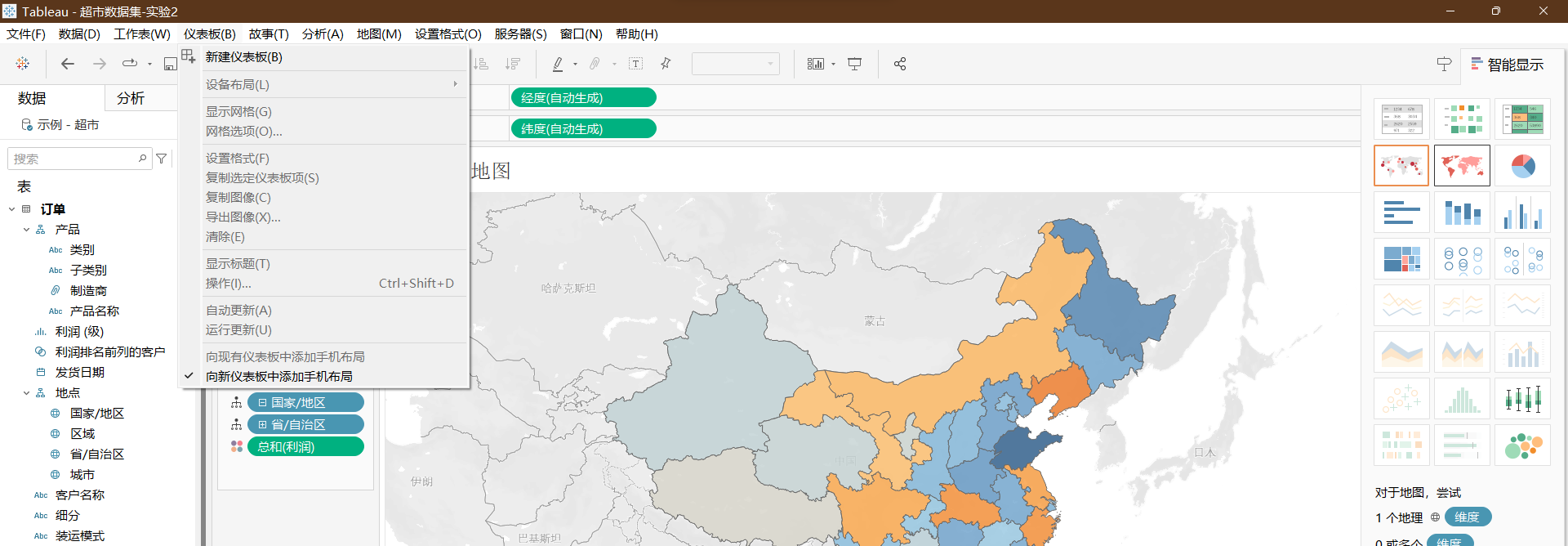Open the replay animation dropdown arrow
Screen dimensions: 1568x546
(x=149, y=64)
